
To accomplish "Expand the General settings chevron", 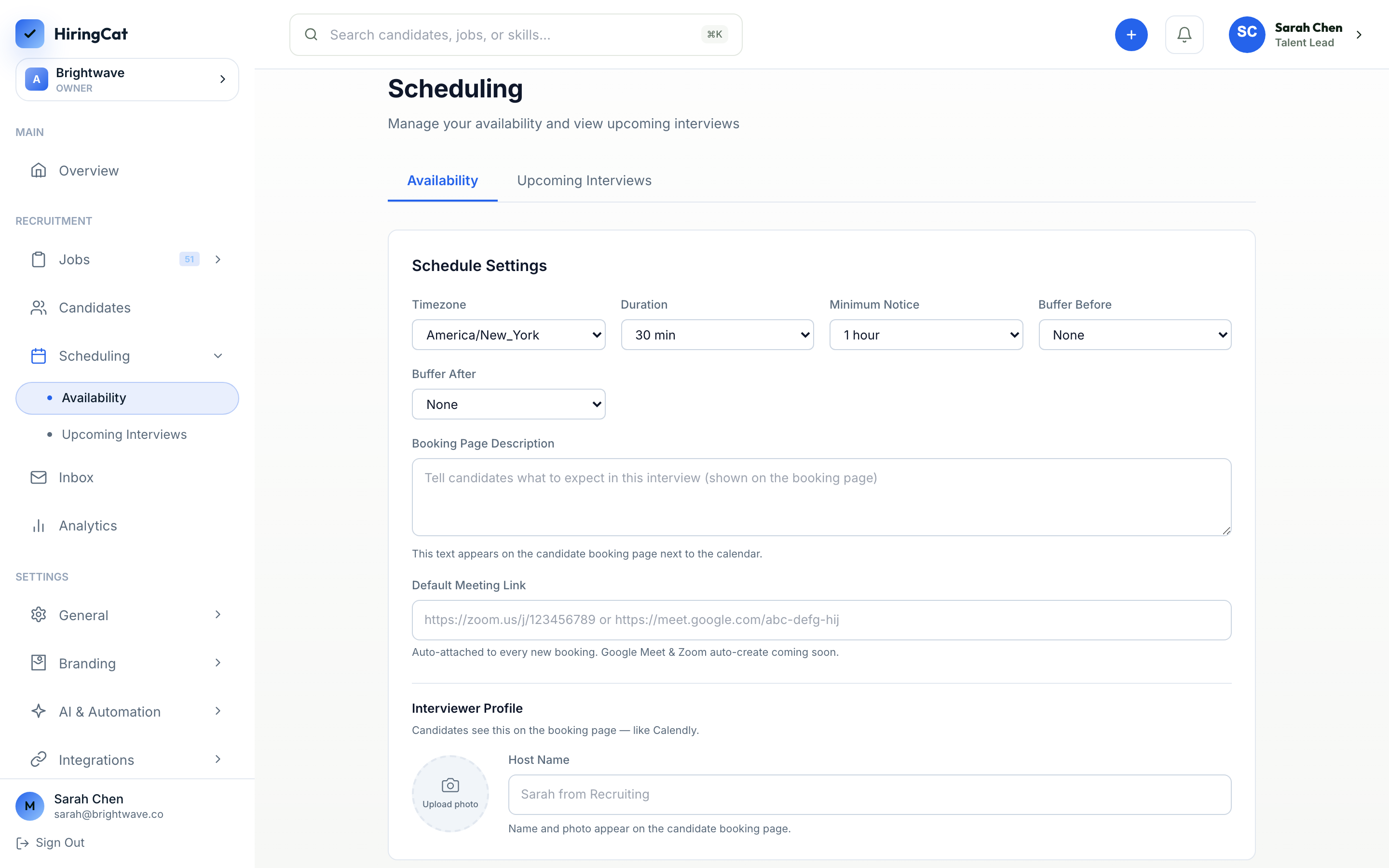I will (x=218, y=615).
